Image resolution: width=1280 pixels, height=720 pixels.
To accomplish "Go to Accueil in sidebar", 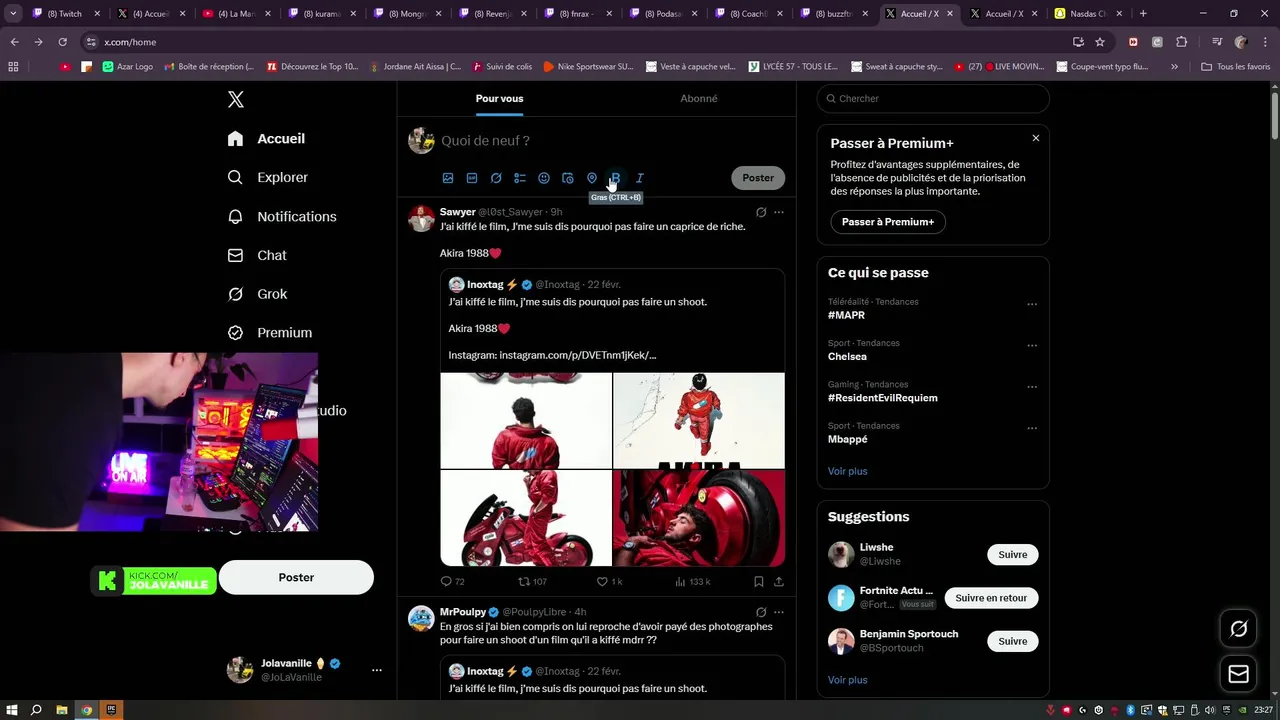I will (267, 139).
